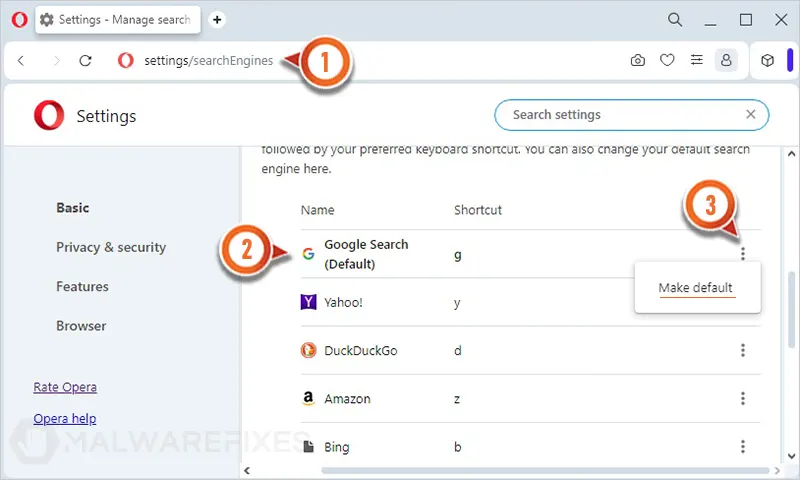Image resolution: width=800 pixels, height=480 pixels.
Task: Open three-dot menu for DuckDuckGo
Action: (742, 350)
